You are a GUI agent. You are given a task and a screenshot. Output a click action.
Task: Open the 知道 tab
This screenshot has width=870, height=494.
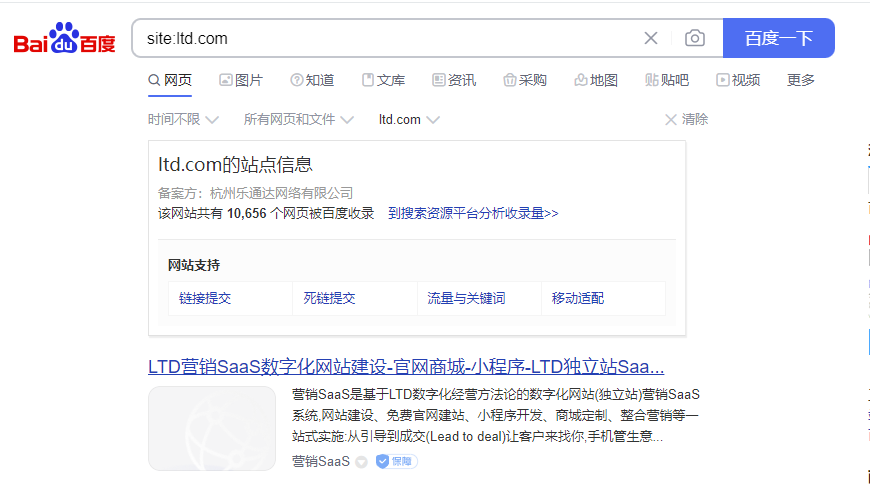point(312,80)
